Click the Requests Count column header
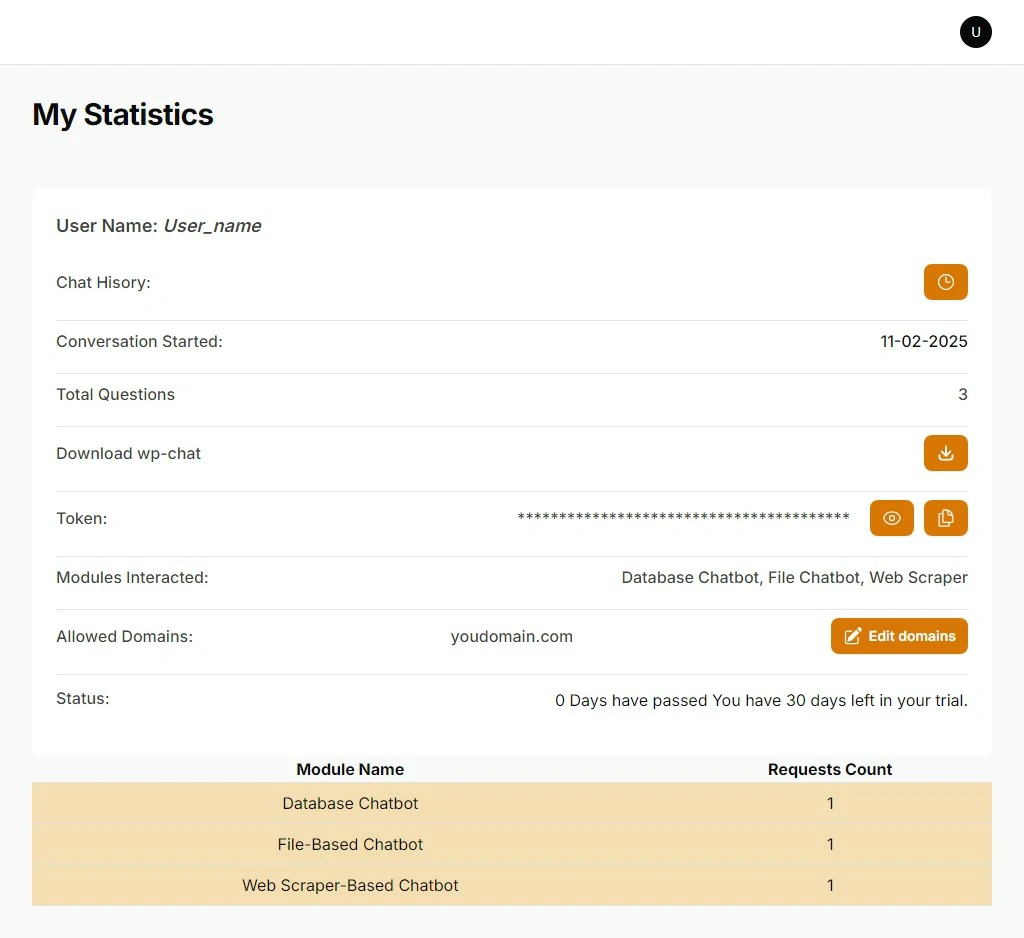Screen dimensions: 1024x938 (x=830, y=769)
